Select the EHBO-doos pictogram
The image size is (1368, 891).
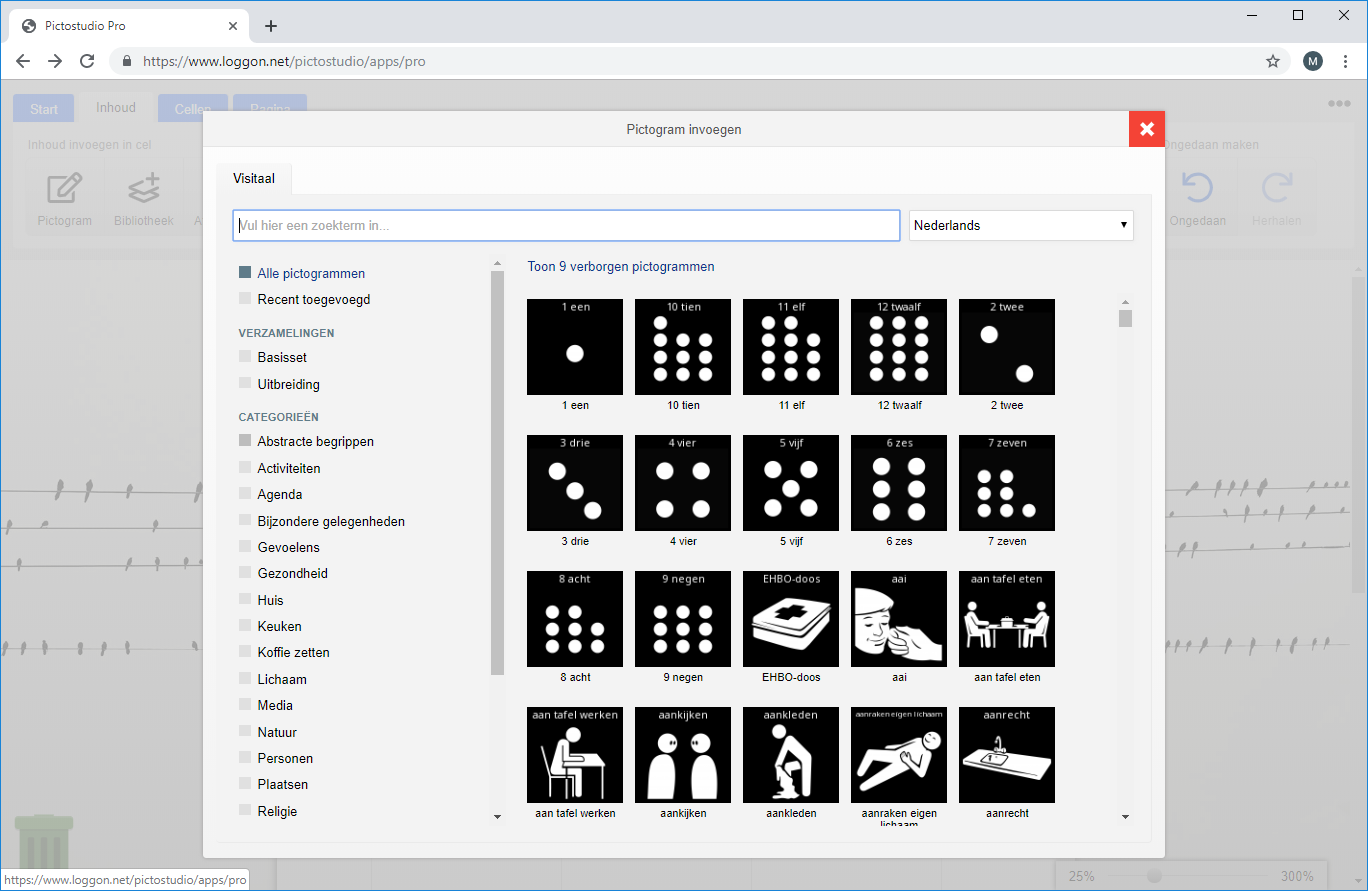791,619
